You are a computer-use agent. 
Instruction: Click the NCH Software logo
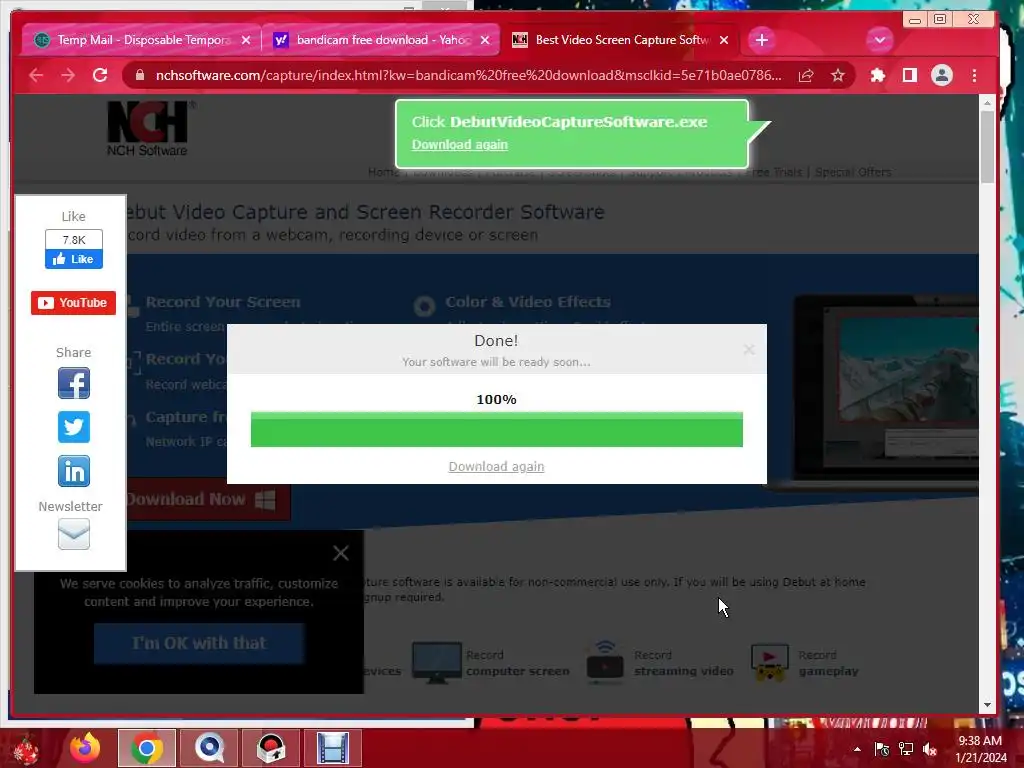point(148,129)
